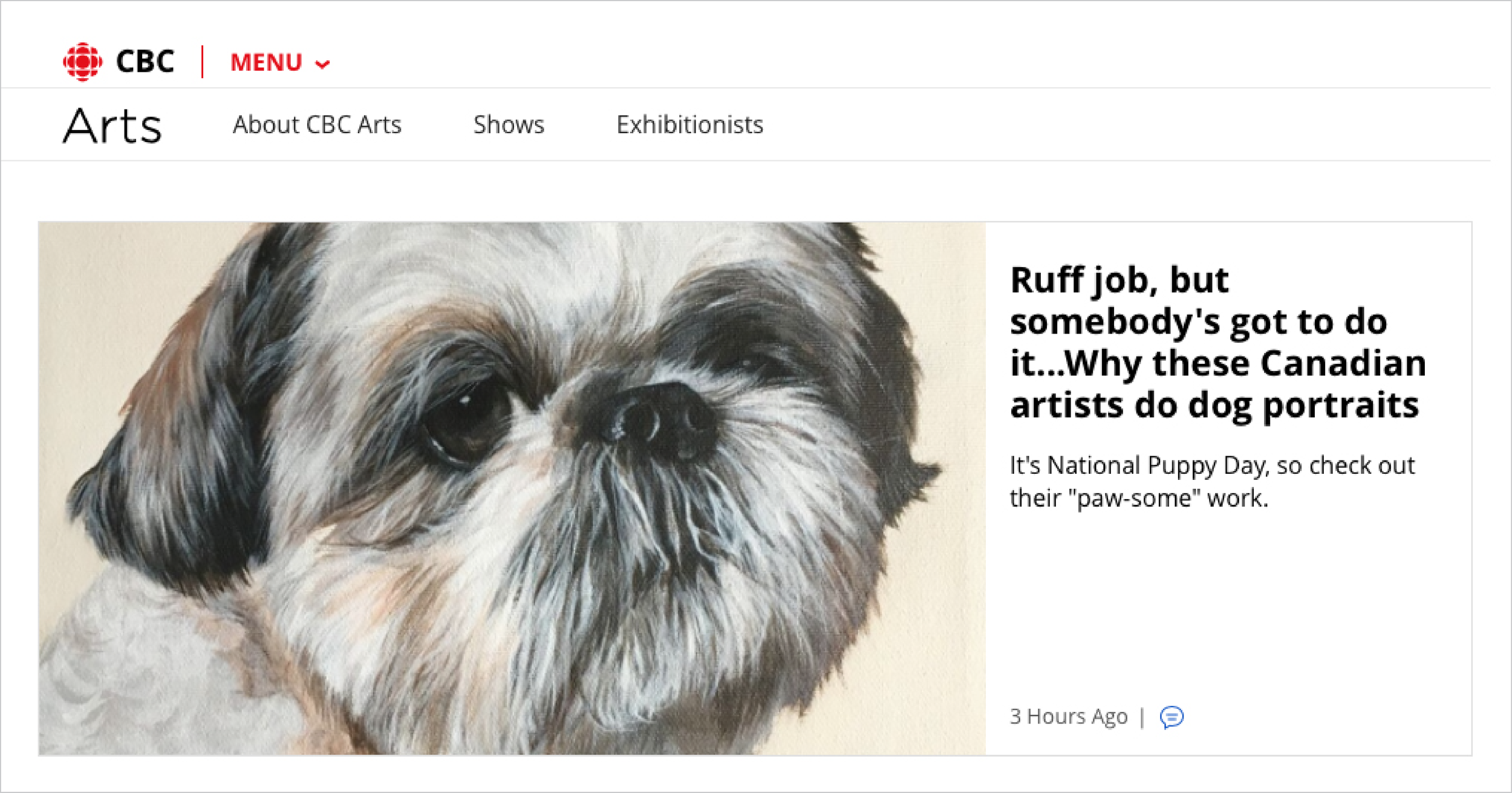Click the National Puppy Day description text
Viewport: 1512px width, 793px height.
click(x=1212, y=482)
